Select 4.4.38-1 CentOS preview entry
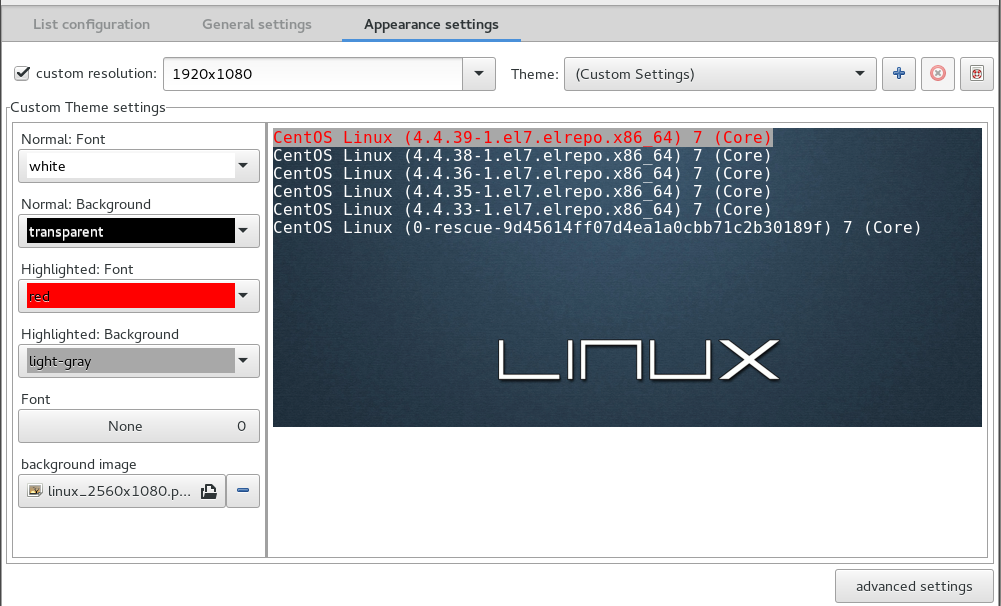 coord(522,155)
